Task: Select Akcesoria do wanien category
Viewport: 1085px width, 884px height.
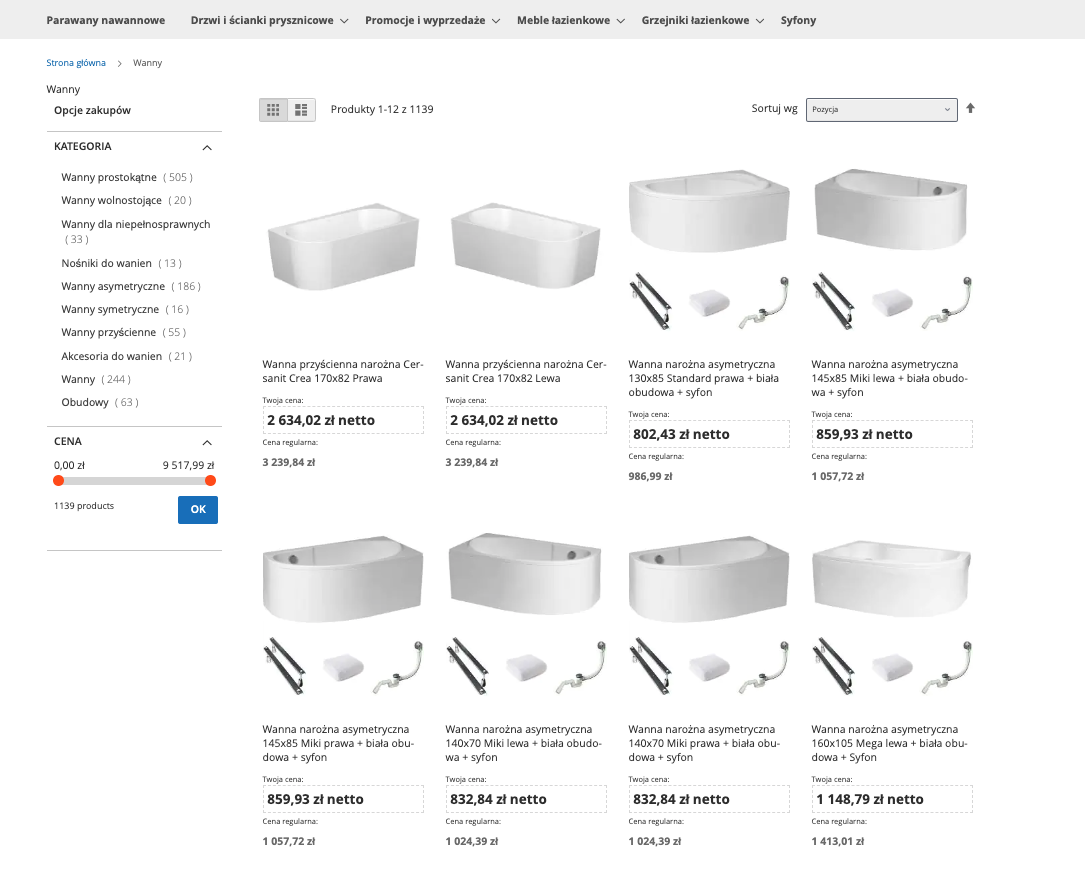Action: coord(111,356)
